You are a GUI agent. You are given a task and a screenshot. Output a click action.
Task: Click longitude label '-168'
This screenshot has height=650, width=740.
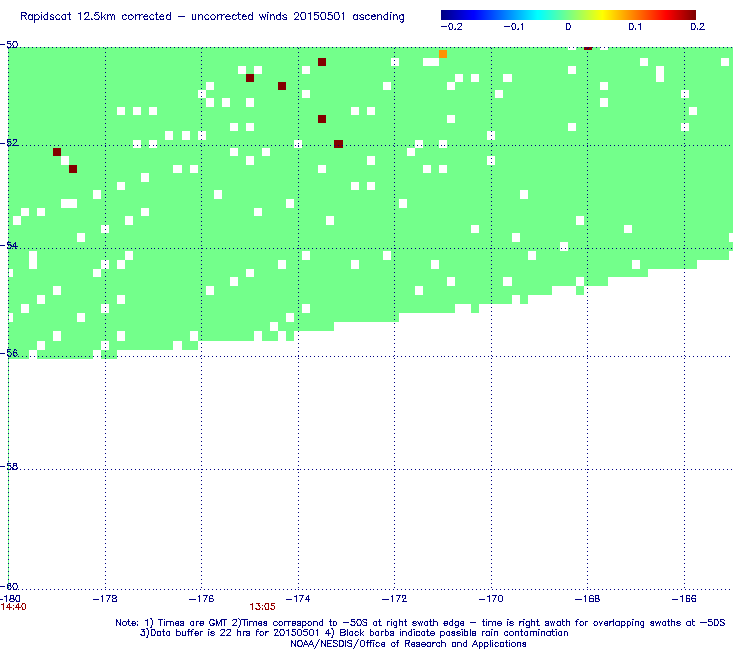pos(587,599)
